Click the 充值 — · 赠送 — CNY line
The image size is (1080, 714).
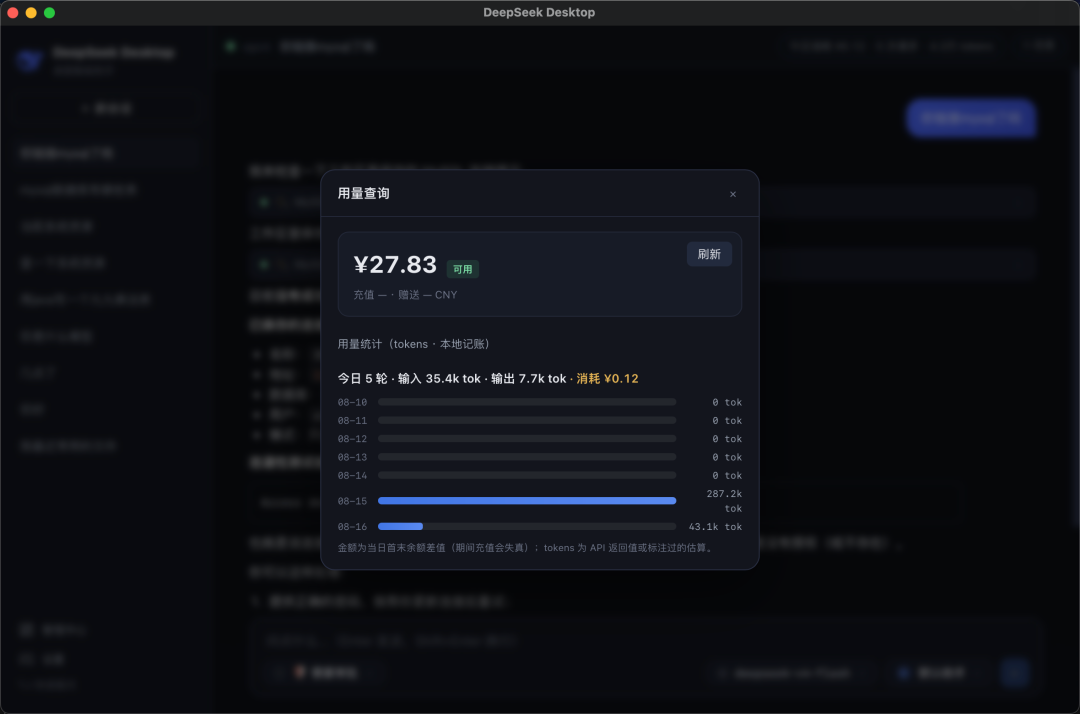pos(405,295)
